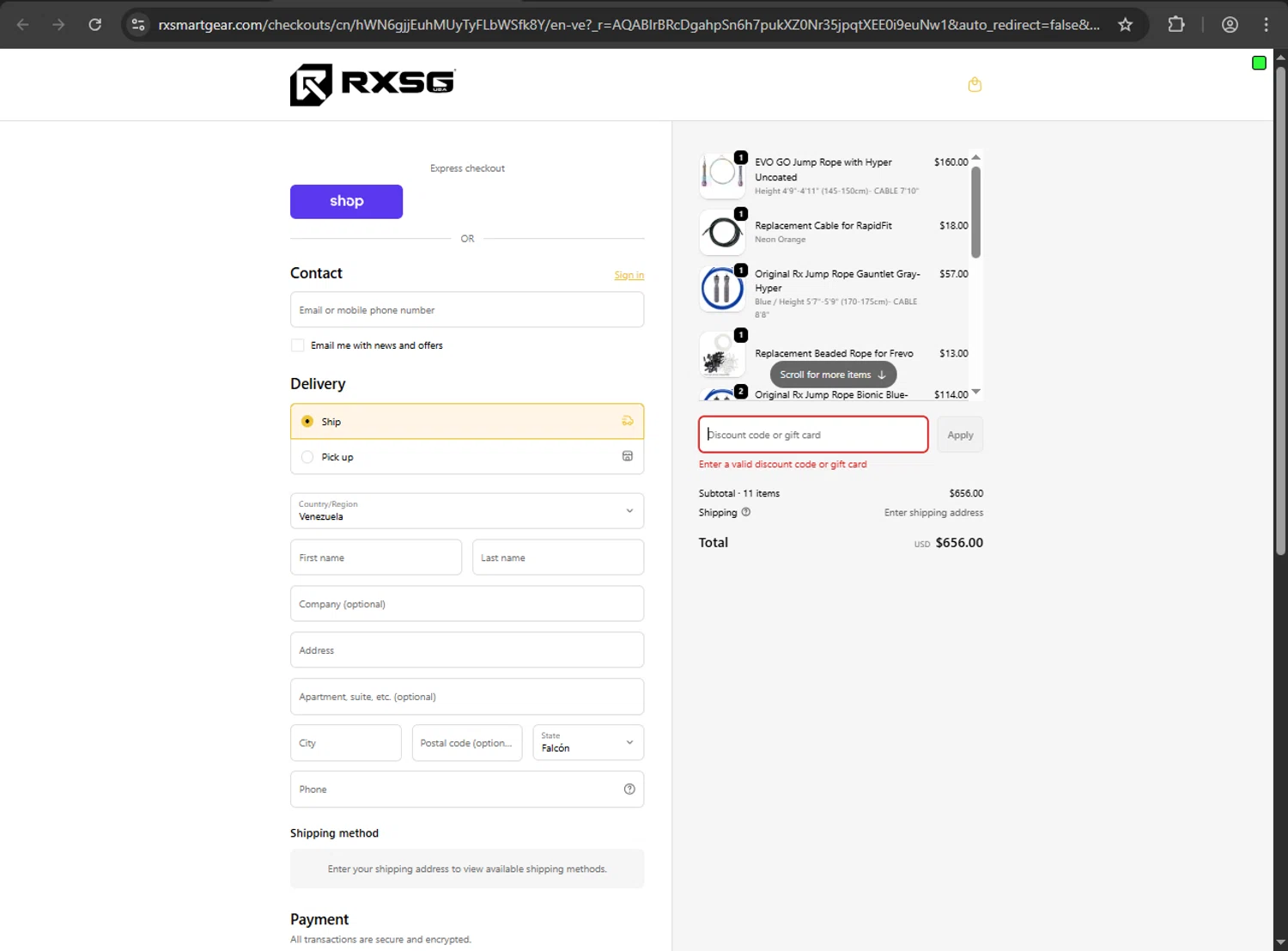Screen dimensions: 1288x951
Task: Focus the Discount code or gift card field
Action: pos(813,435)
